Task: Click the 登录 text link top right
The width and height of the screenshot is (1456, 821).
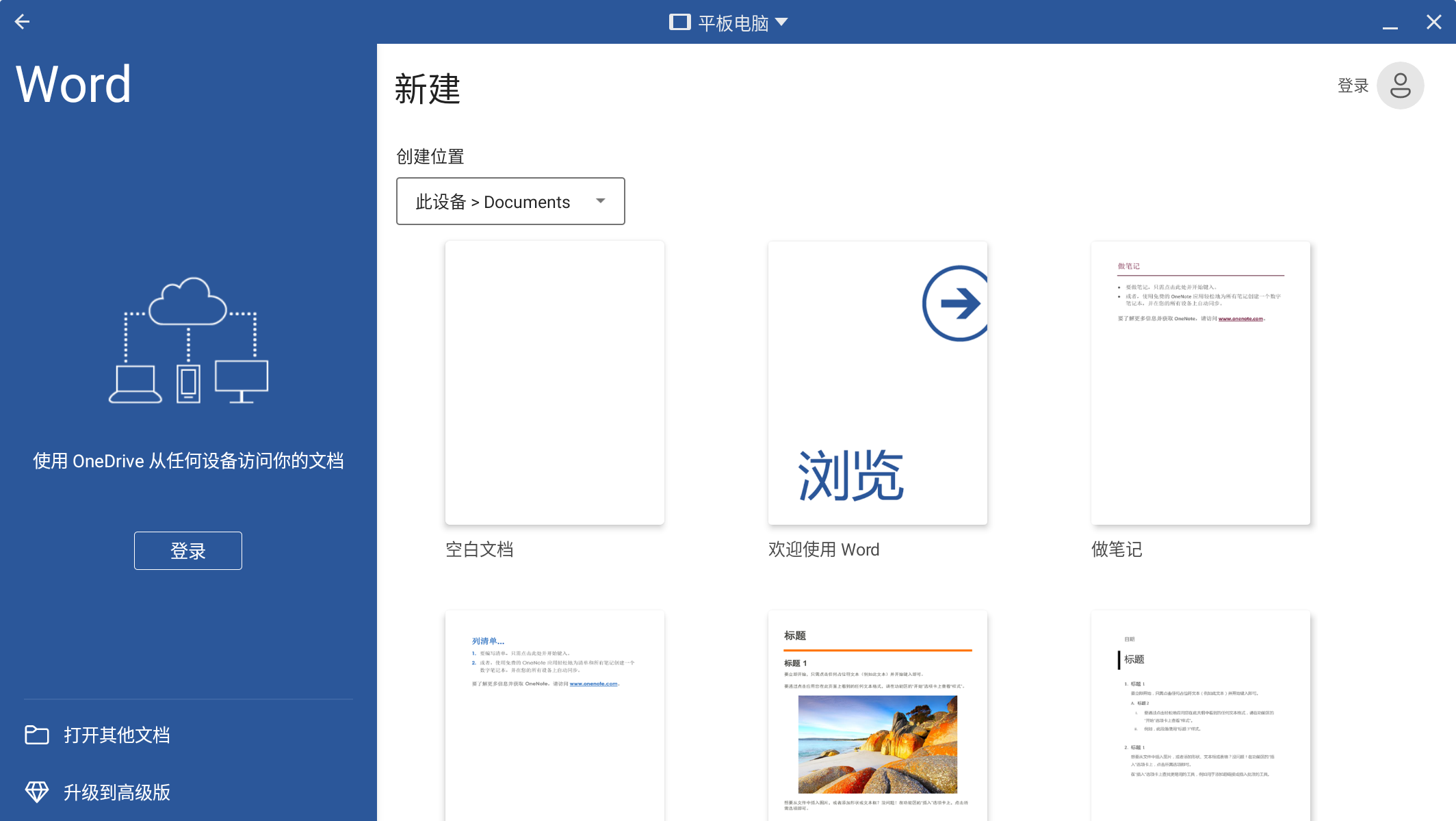Action: 1353,86
